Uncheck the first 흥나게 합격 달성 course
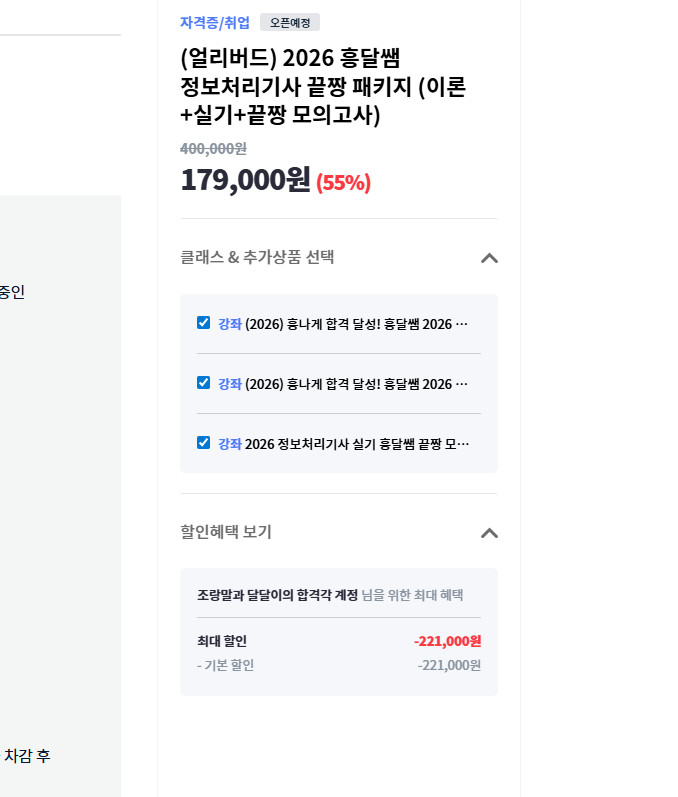The height and width of the screenshot is (797, 678). tap(204, 323)
